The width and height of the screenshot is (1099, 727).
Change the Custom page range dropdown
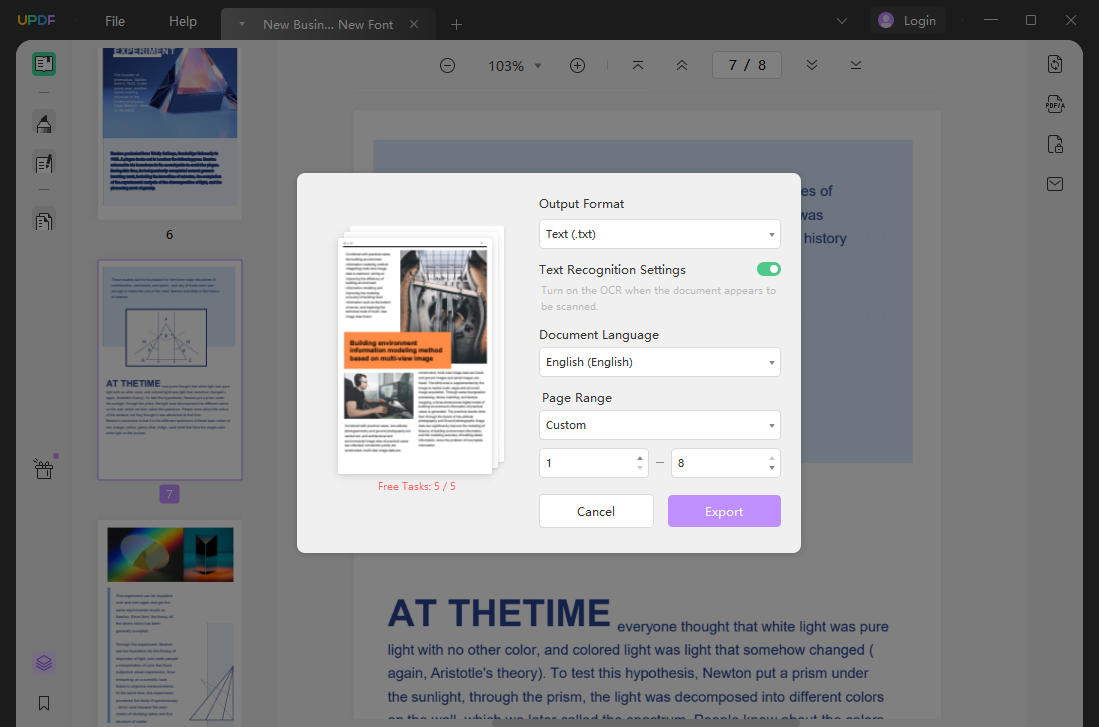pyautogui.click(x=659, y=424)
